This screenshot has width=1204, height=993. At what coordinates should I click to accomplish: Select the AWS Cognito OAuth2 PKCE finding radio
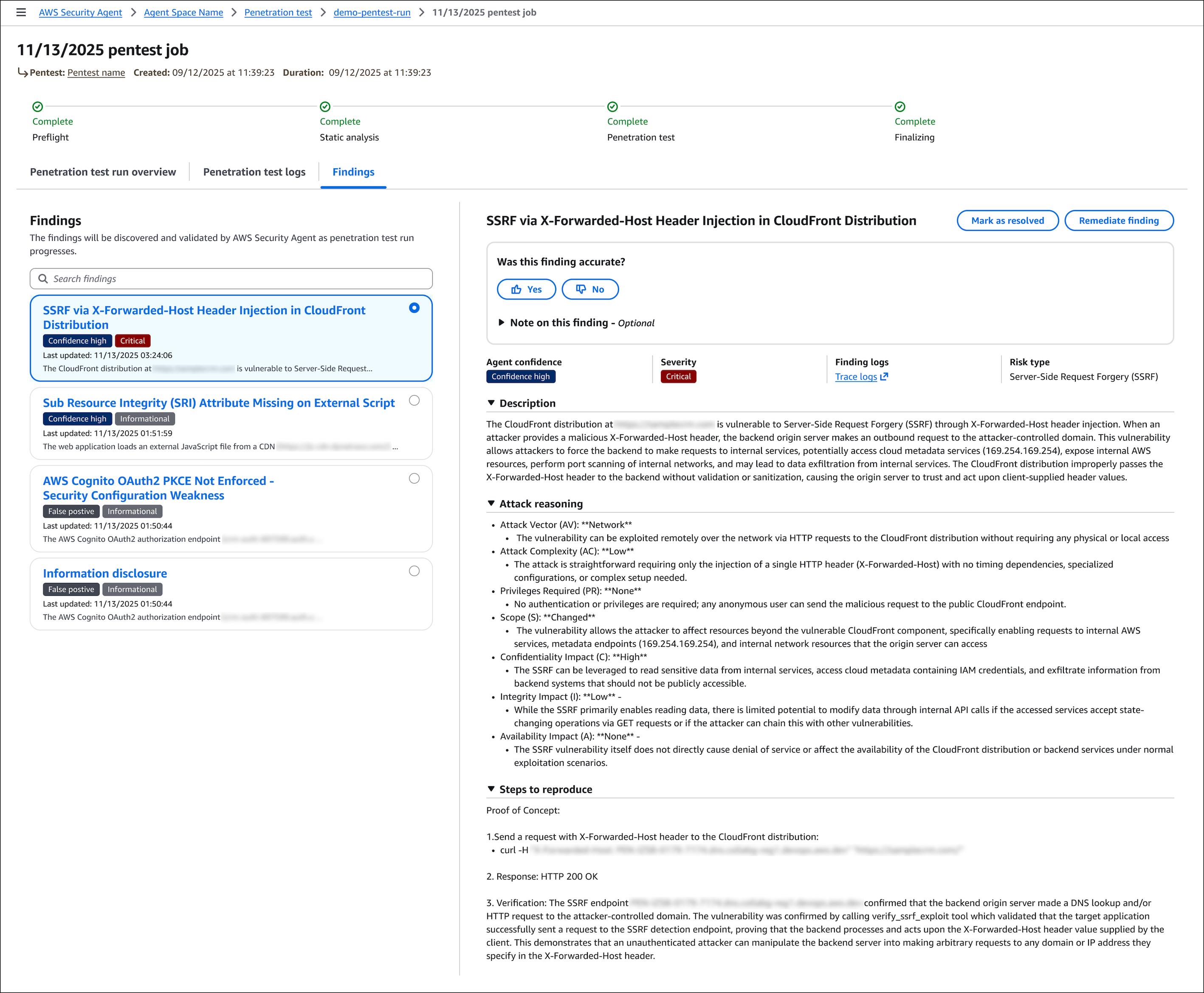tap(414, 478)
